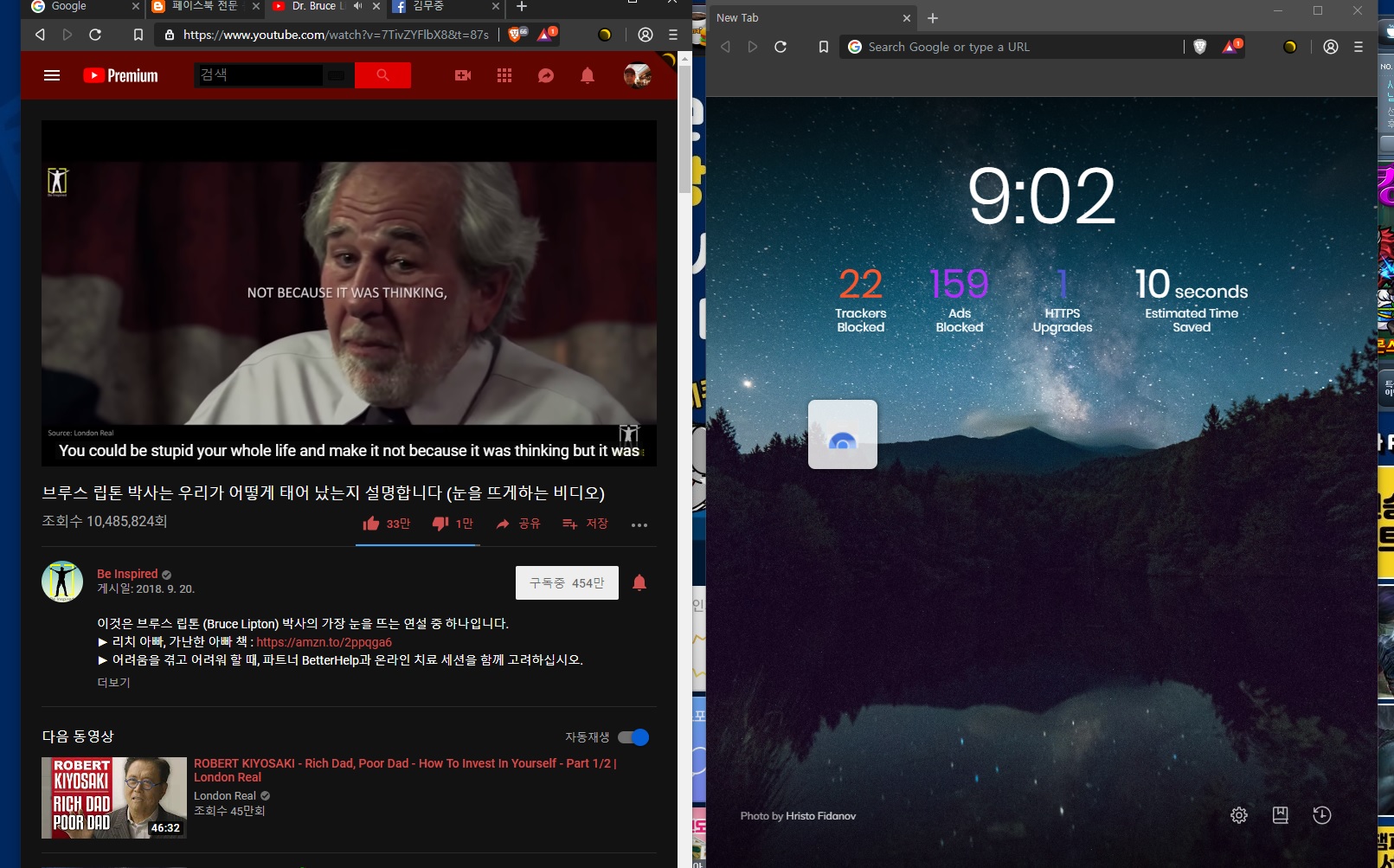The height and width of the screenshot is (868, 1394).
Task: Toggle the autoplay switch off
Action: point(633,737)
